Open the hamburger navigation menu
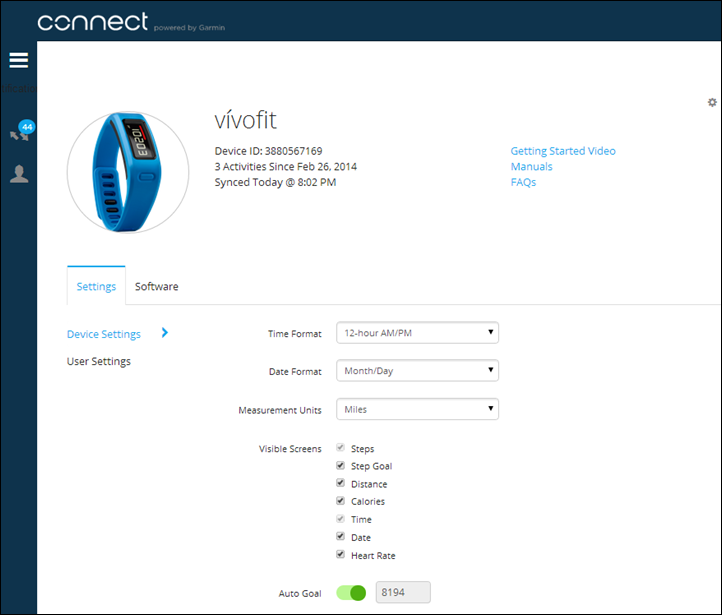Viewport: 722px width, 615px height. [x=19, y=61]
